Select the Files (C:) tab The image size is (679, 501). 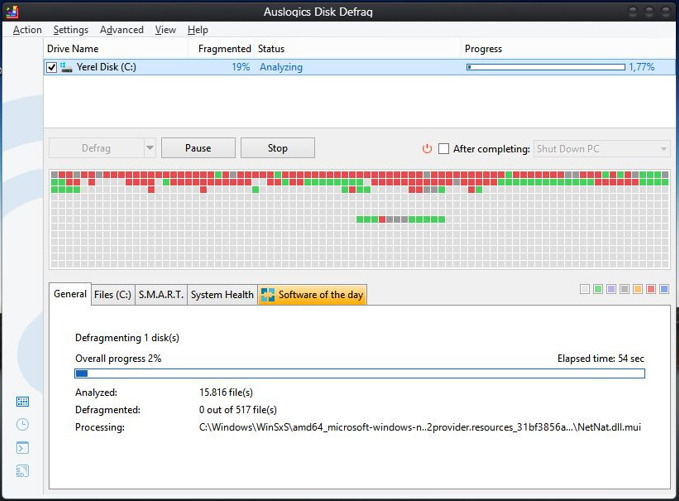pyautogui.click(x=112, y=295)
